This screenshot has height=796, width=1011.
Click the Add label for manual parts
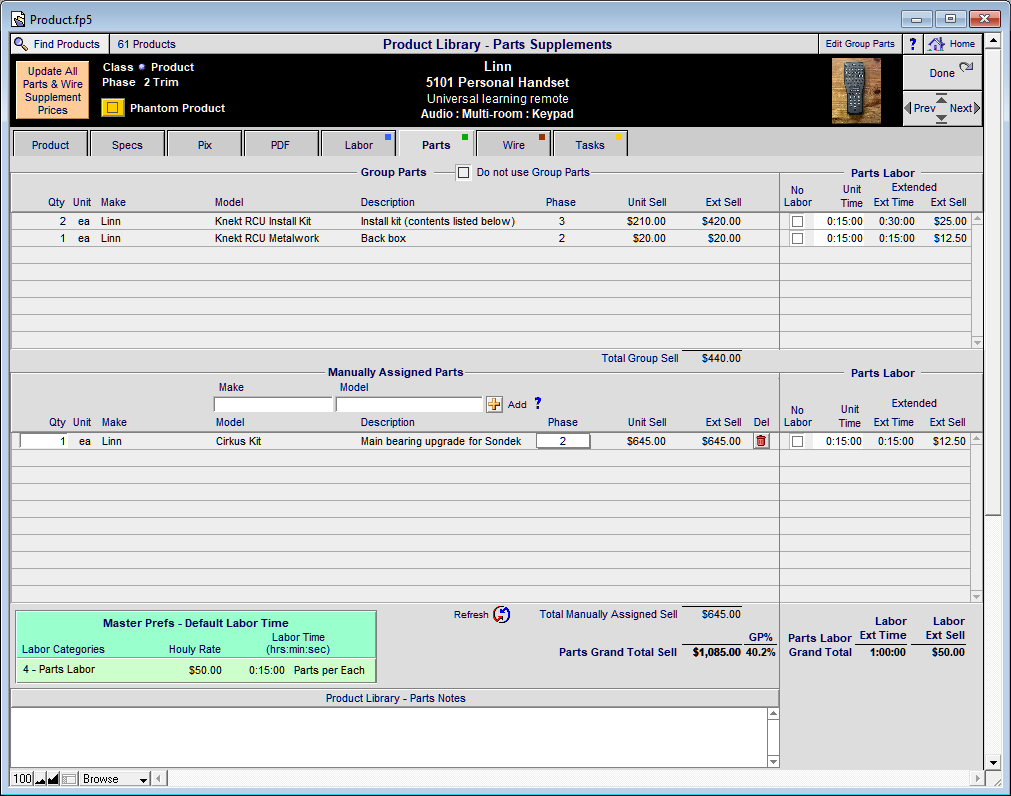(517, 404)
